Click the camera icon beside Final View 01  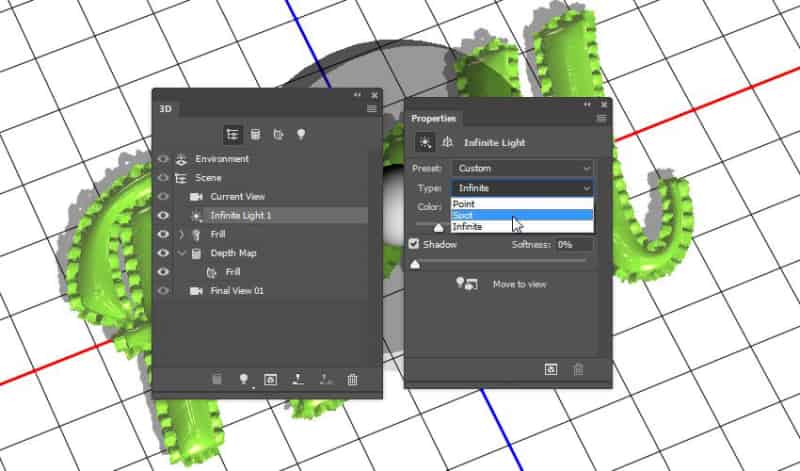pos(196,291)
